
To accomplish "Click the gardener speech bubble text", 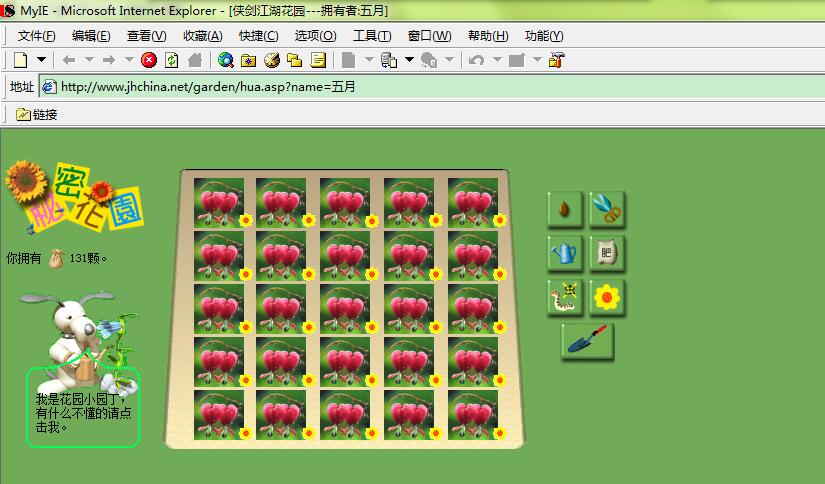I will tap(83, 413).
